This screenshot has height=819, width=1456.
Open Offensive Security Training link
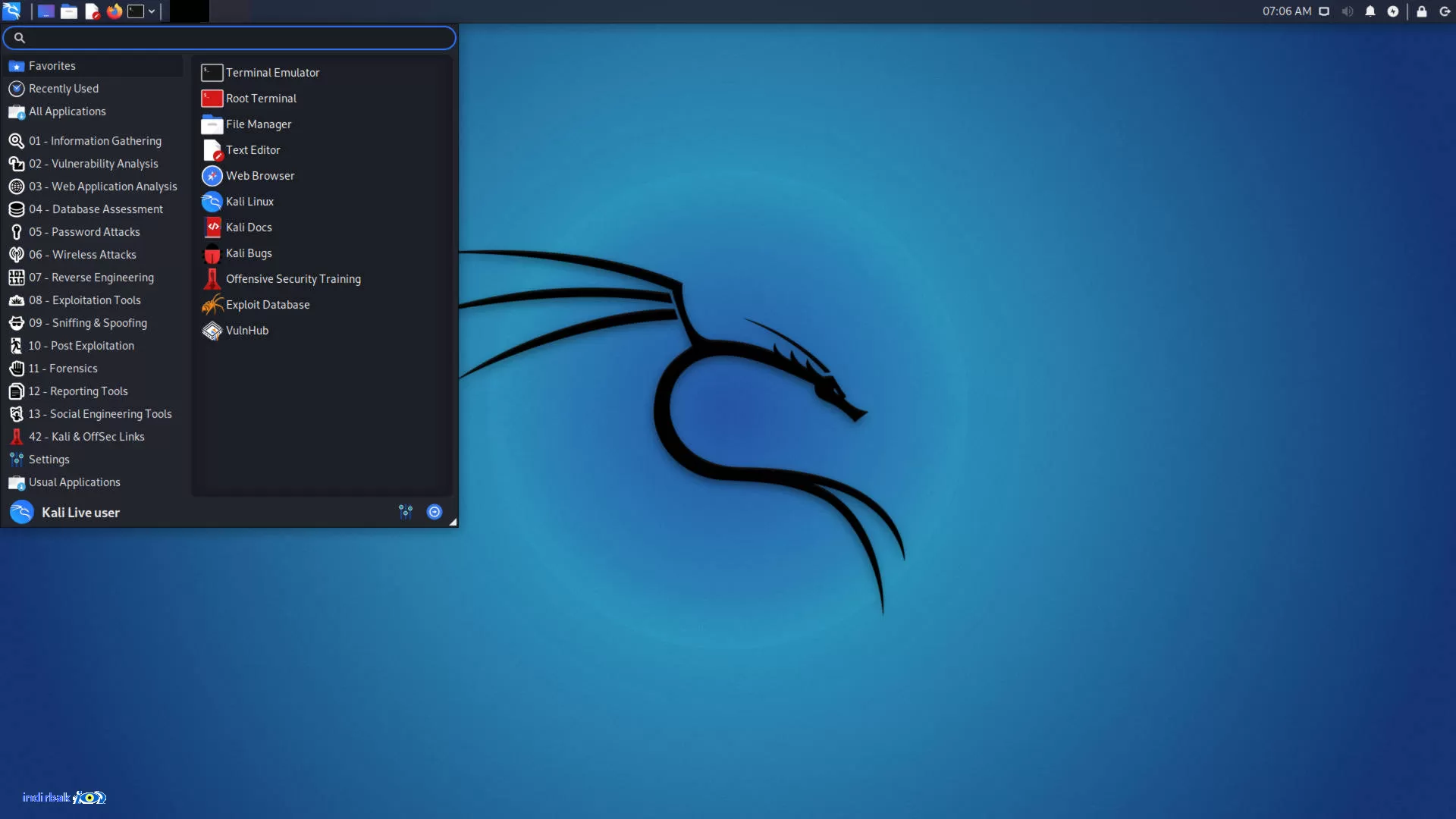(x=293, y=278)
